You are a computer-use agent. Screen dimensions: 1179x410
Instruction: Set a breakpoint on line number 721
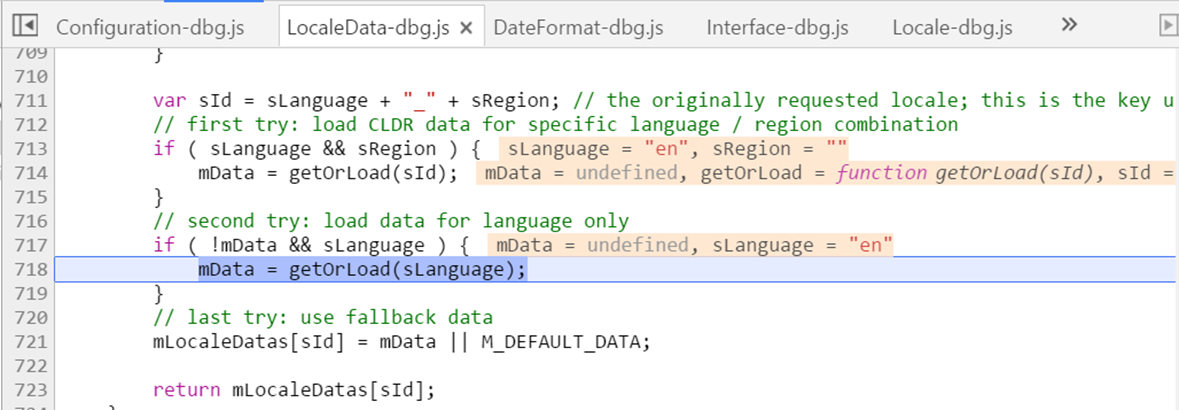(31, 342)
